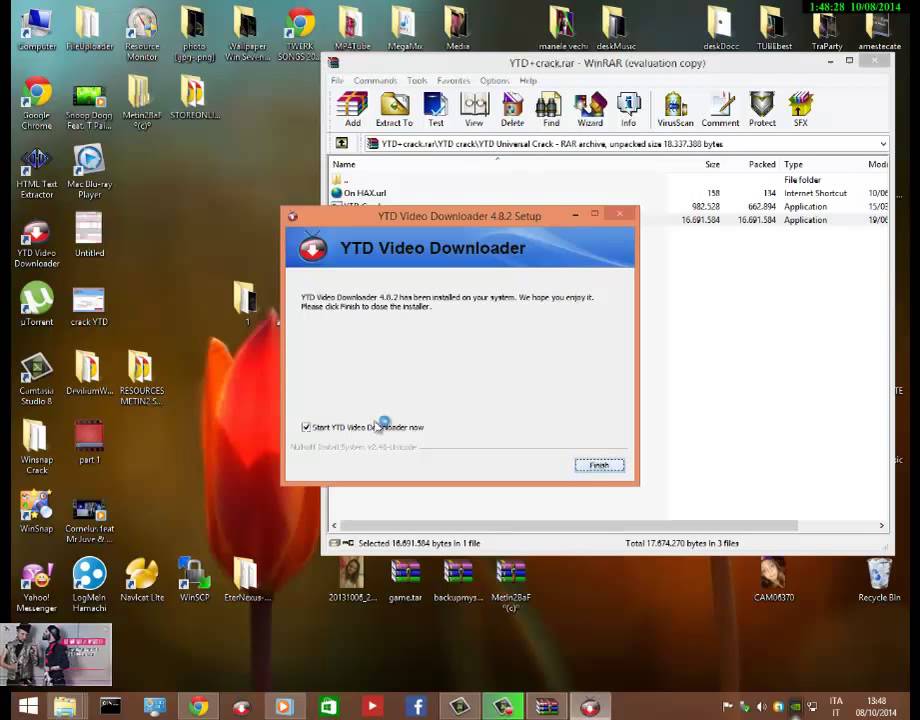Select the YTD Video Downloader desktop shortcut
920x720 pixels.
(36, 243)
